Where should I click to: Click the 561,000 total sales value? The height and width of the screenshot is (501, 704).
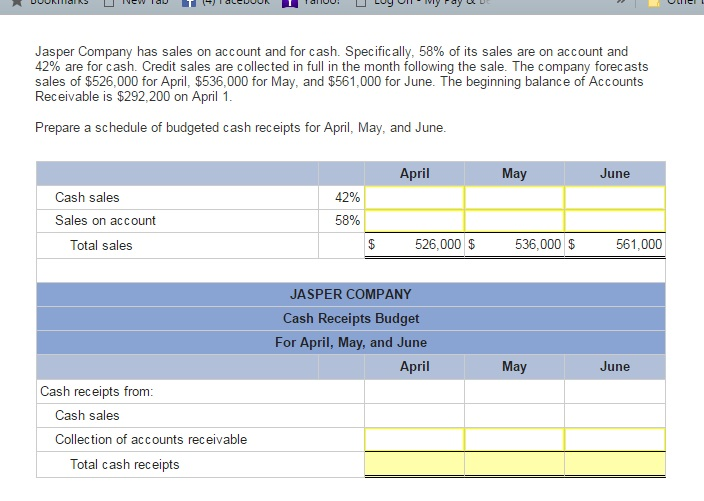point(639,245)
